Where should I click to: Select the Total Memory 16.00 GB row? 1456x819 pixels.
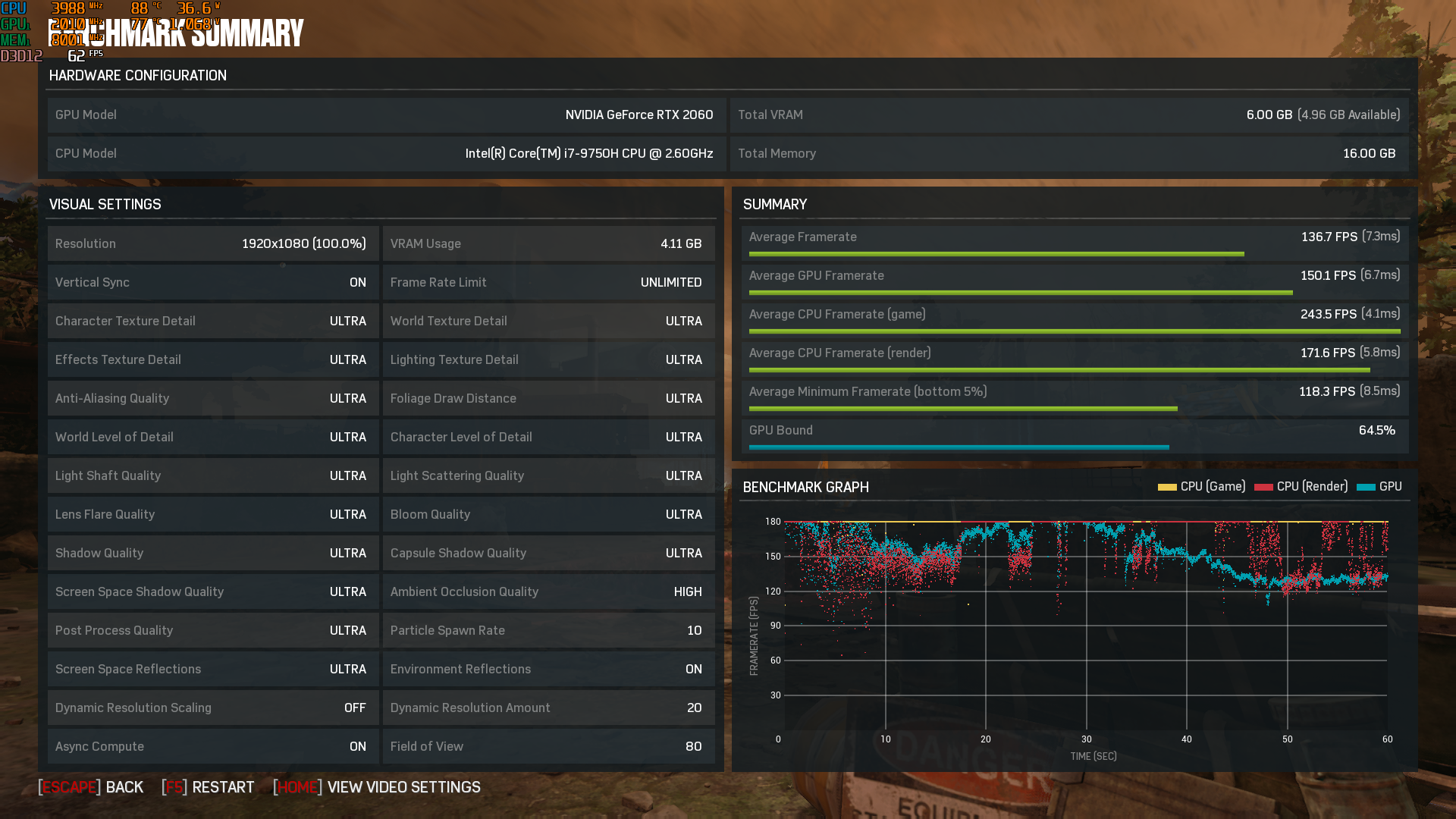(x=1069, y=153)
